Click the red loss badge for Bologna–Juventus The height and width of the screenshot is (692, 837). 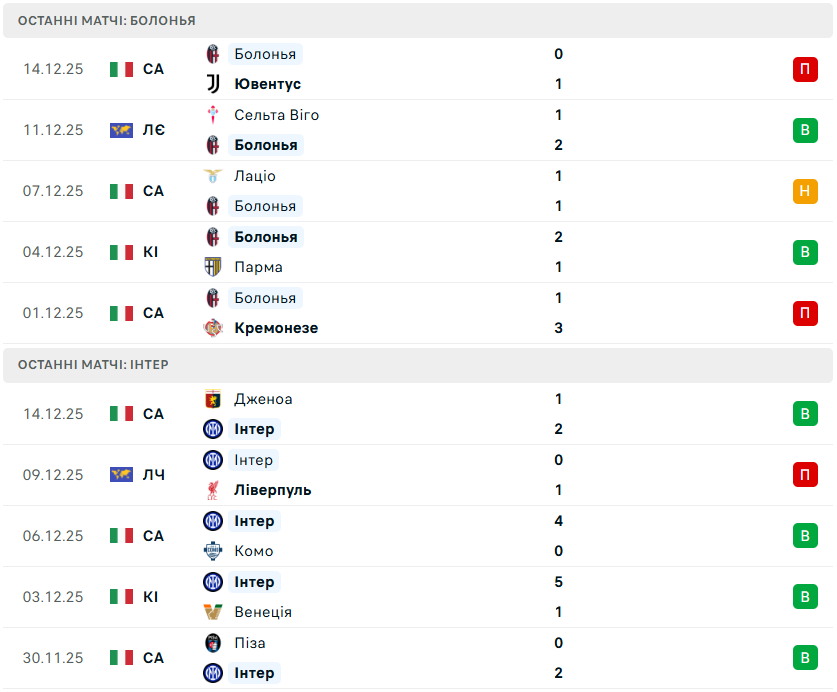pos(805,69)
